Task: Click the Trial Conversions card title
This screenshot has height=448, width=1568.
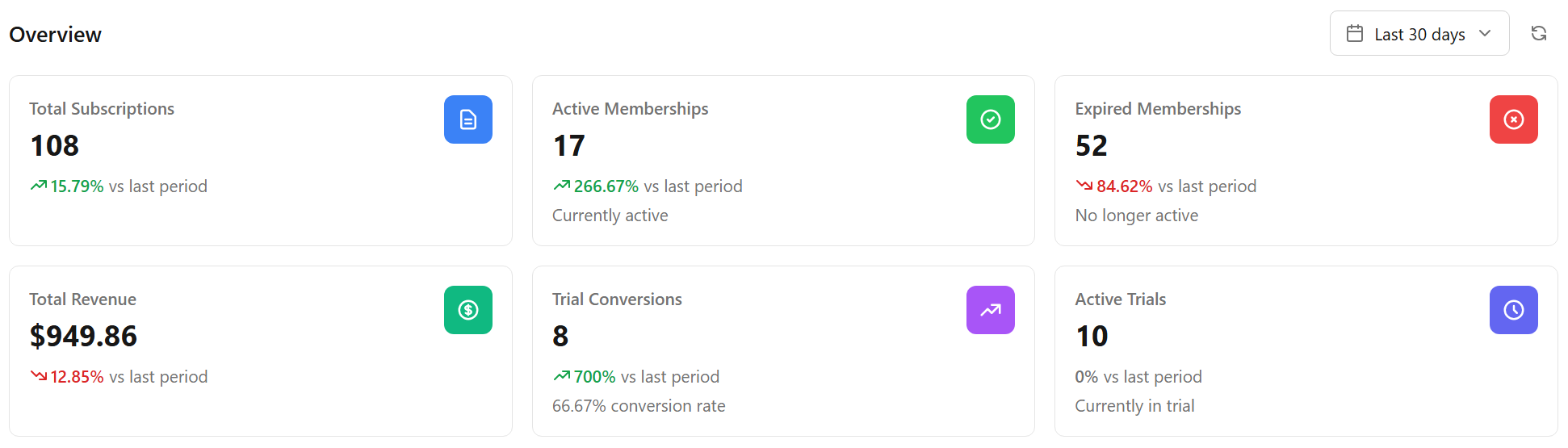Action: point(617,299)
